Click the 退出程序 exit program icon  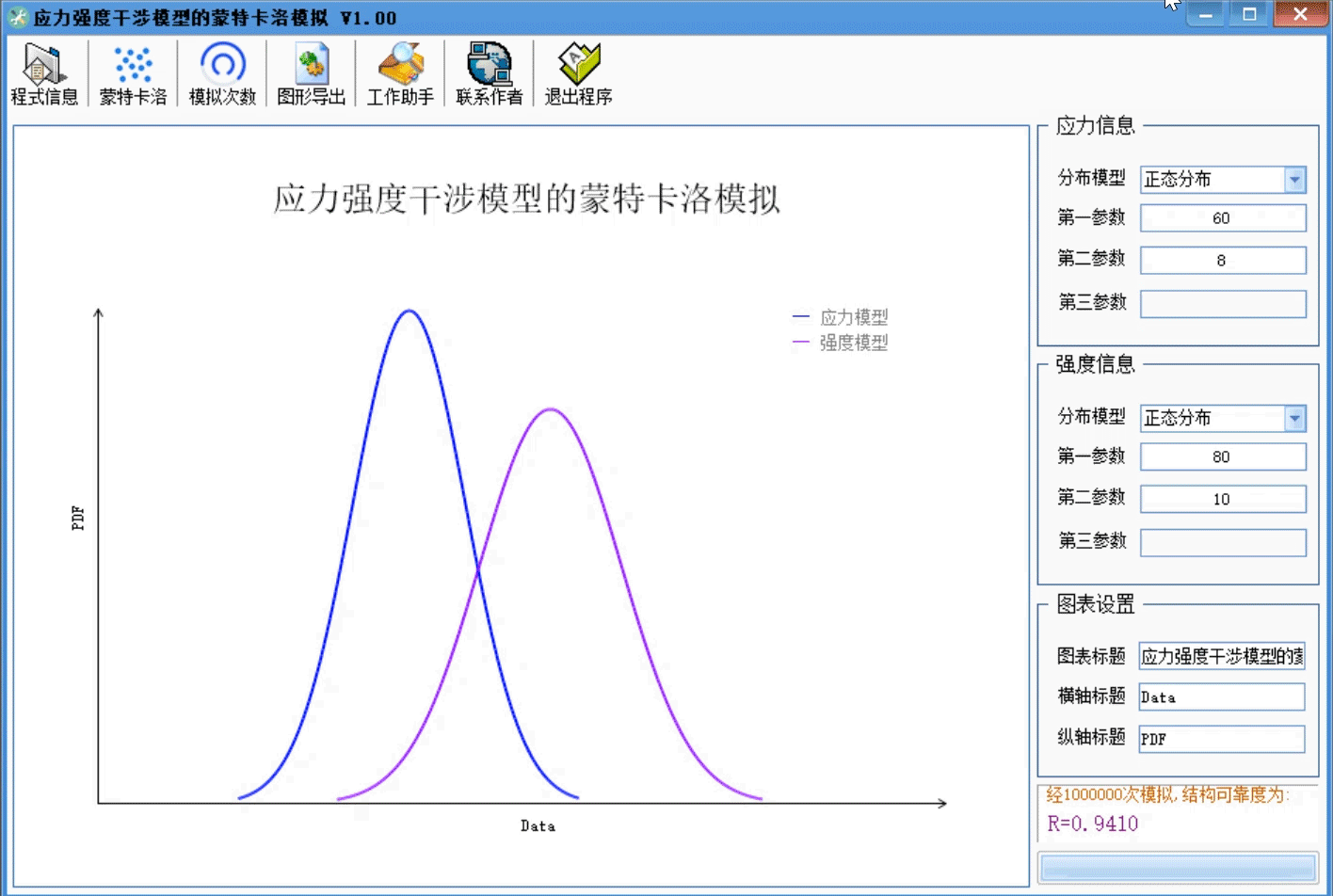578,74
